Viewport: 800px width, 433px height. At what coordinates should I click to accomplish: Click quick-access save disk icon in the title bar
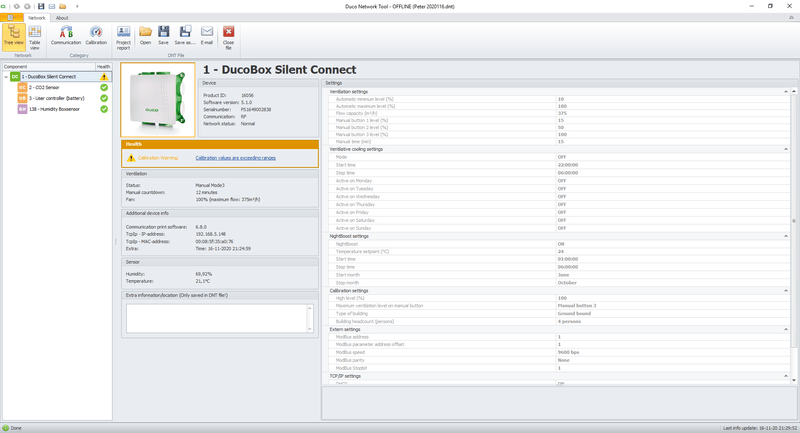[41, 6]
